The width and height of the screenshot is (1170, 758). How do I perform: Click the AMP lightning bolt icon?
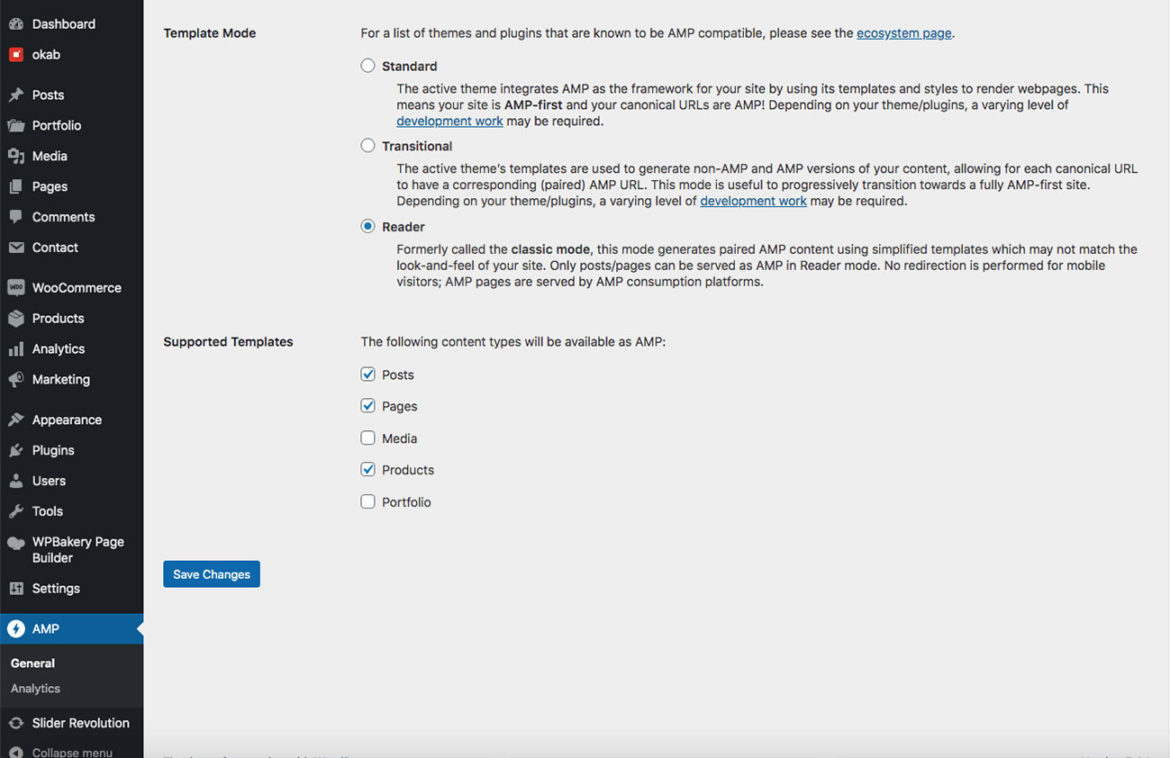(16, 629)
